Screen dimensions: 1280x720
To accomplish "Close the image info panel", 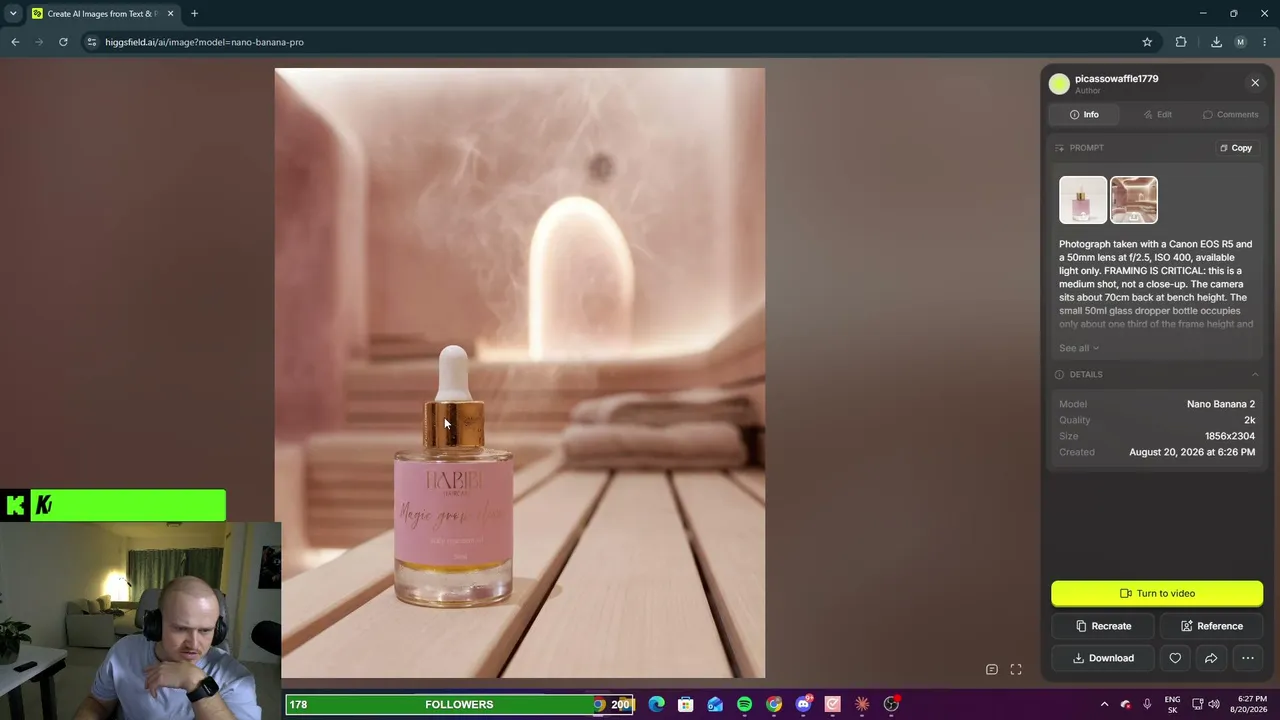I will coord(1255,83).
